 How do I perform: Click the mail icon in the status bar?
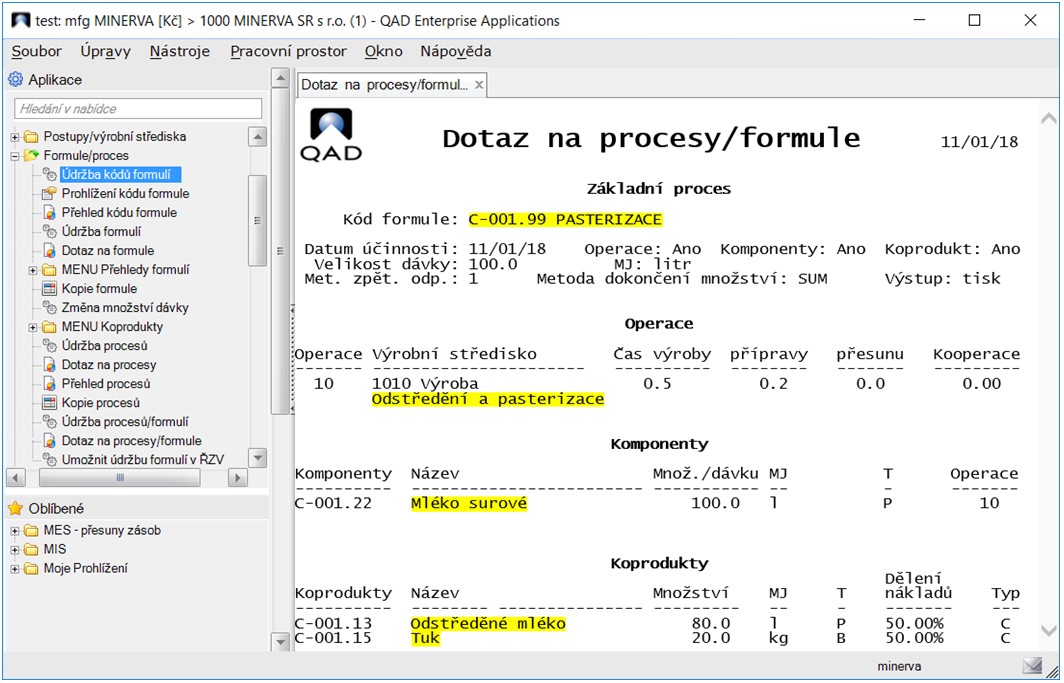click(1032, 666)
